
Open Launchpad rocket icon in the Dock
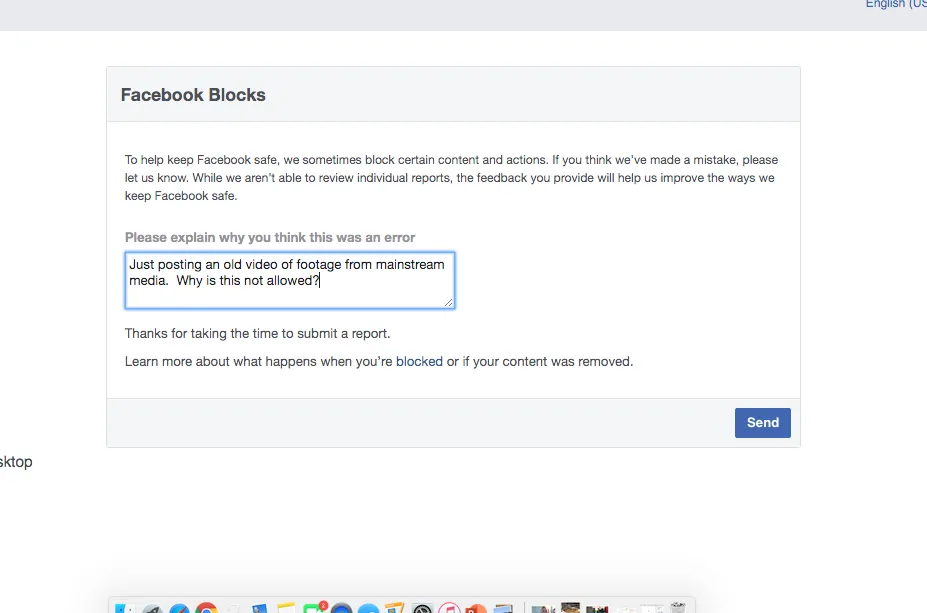click(x=153, y=608)
